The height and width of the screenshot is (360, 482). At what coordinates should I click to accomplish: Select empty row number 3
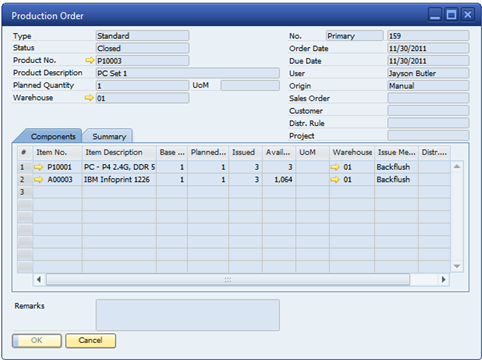25,192
